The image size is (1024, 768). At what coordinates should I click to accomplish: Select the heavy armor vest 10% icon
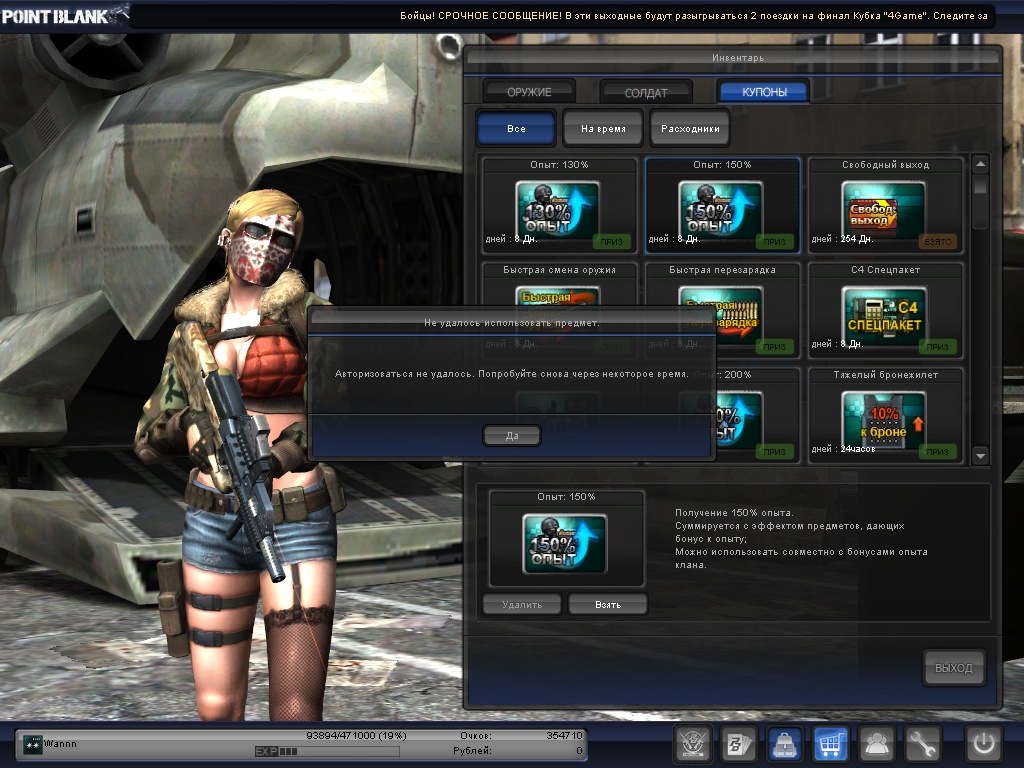(x=884, y=419)
